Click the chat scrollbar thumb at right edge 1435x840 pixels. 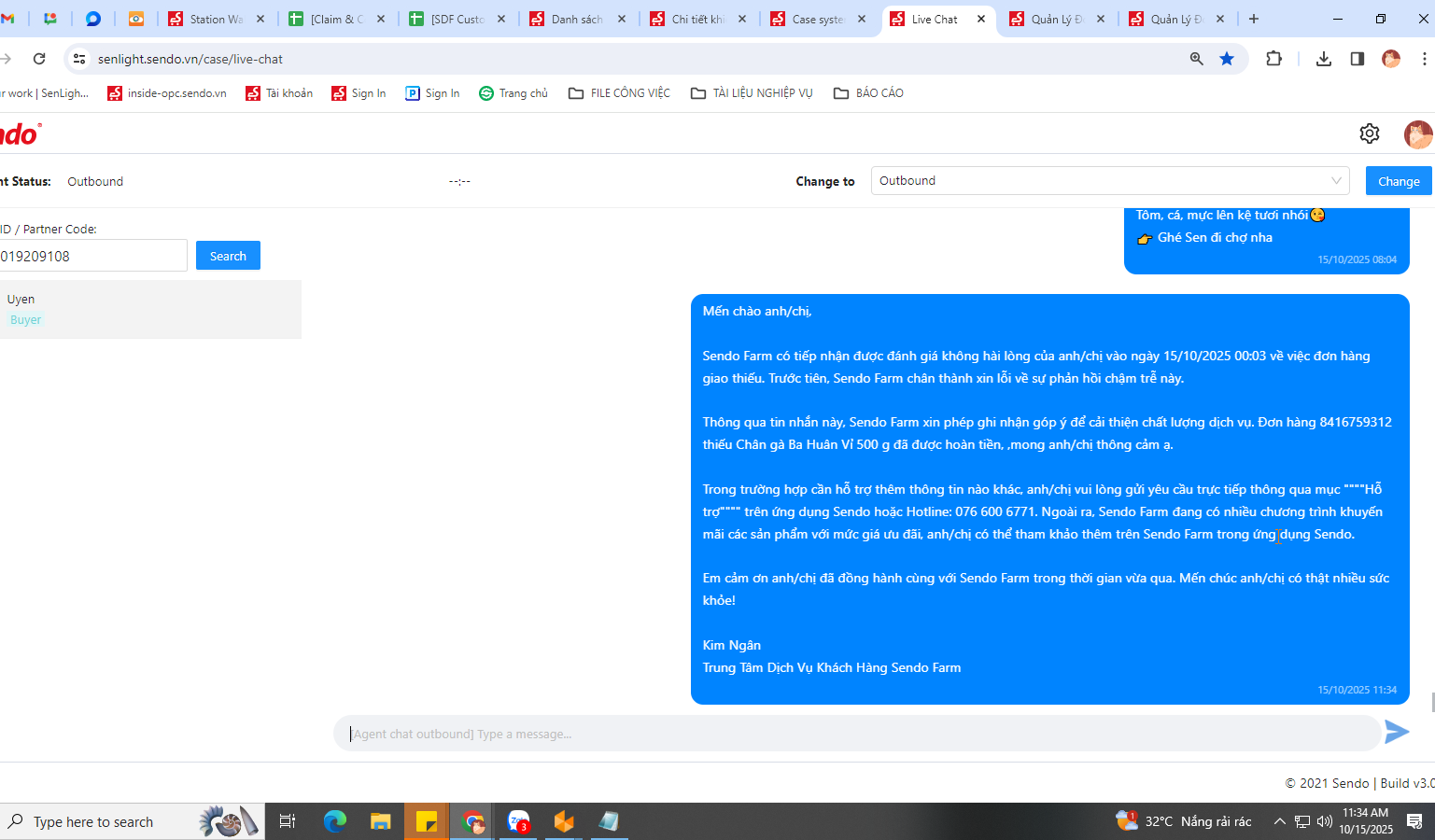[x=1431, y=702]
